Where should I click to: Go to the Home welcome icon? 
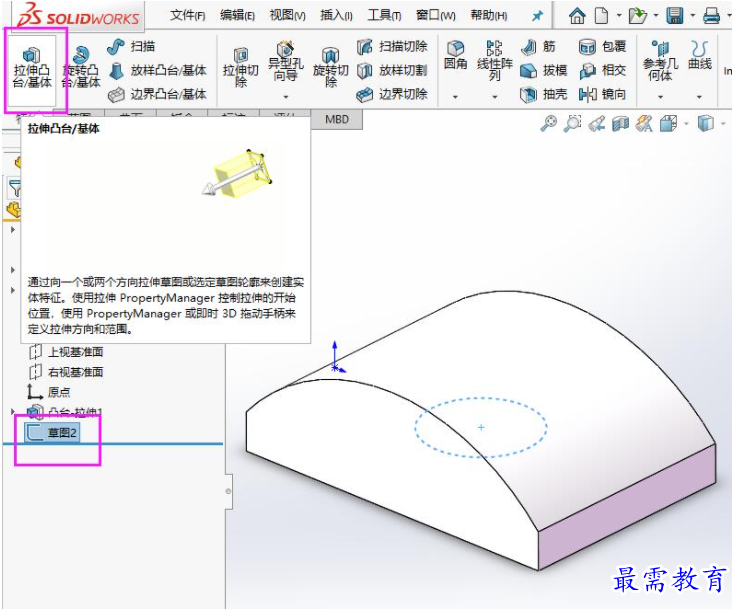coord(577,16)
